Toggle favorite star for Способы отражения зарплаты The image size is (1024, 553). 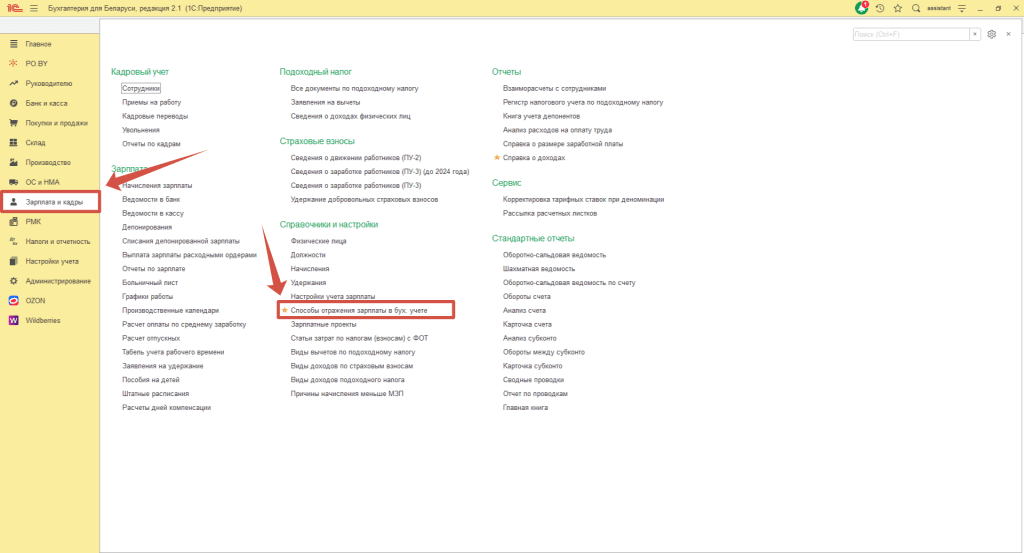284,310
